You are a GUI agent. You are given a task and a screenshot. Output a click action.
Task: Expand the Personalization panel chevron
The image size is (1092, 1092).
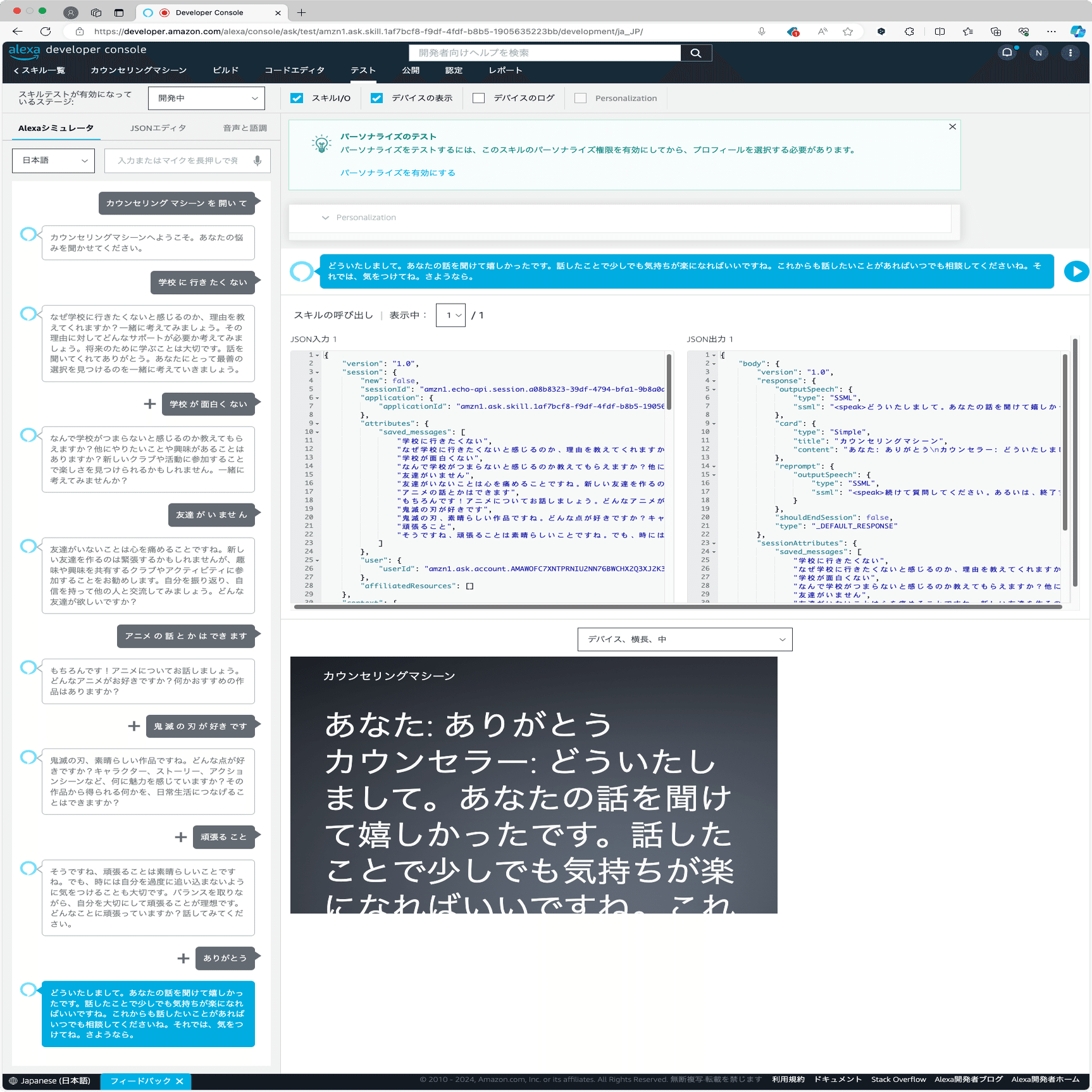click(326, 218)
